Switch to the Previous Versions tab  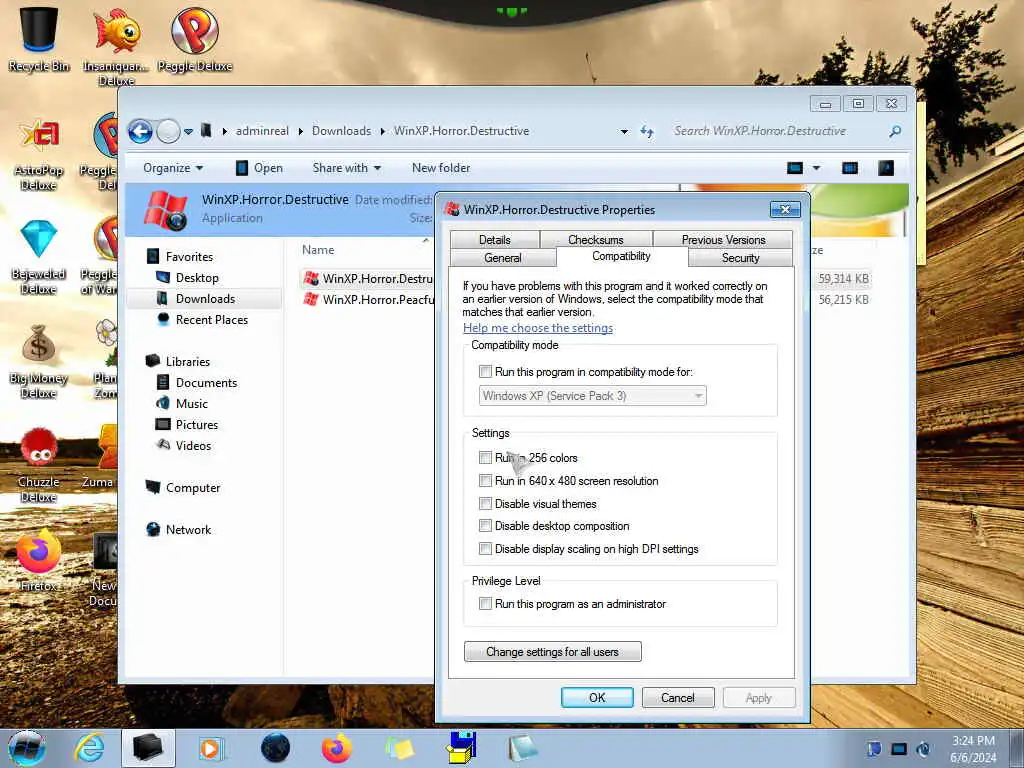click(723, 240)
